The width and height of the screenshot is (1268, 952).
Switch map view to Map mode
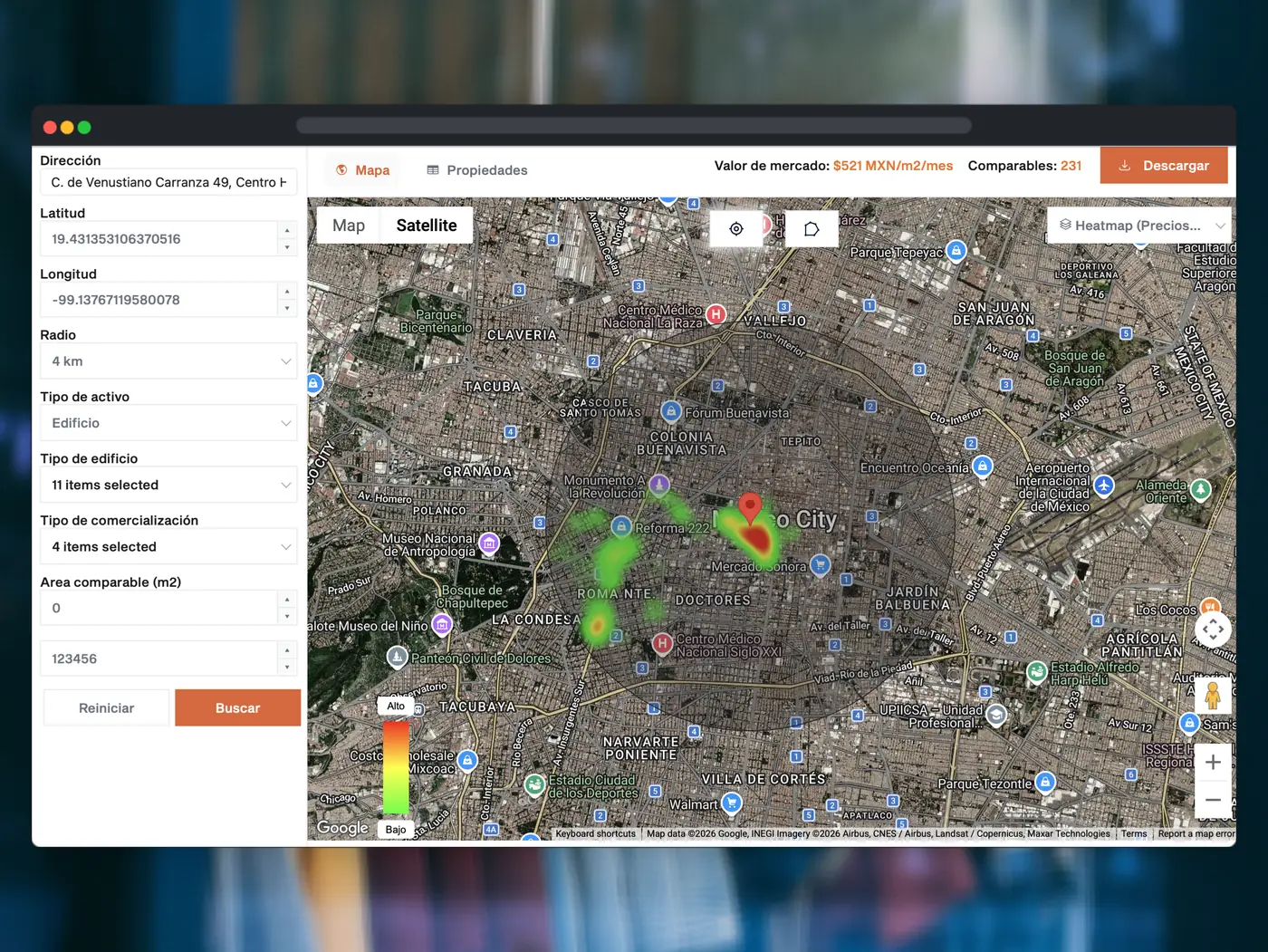click(x=349, y=226)
